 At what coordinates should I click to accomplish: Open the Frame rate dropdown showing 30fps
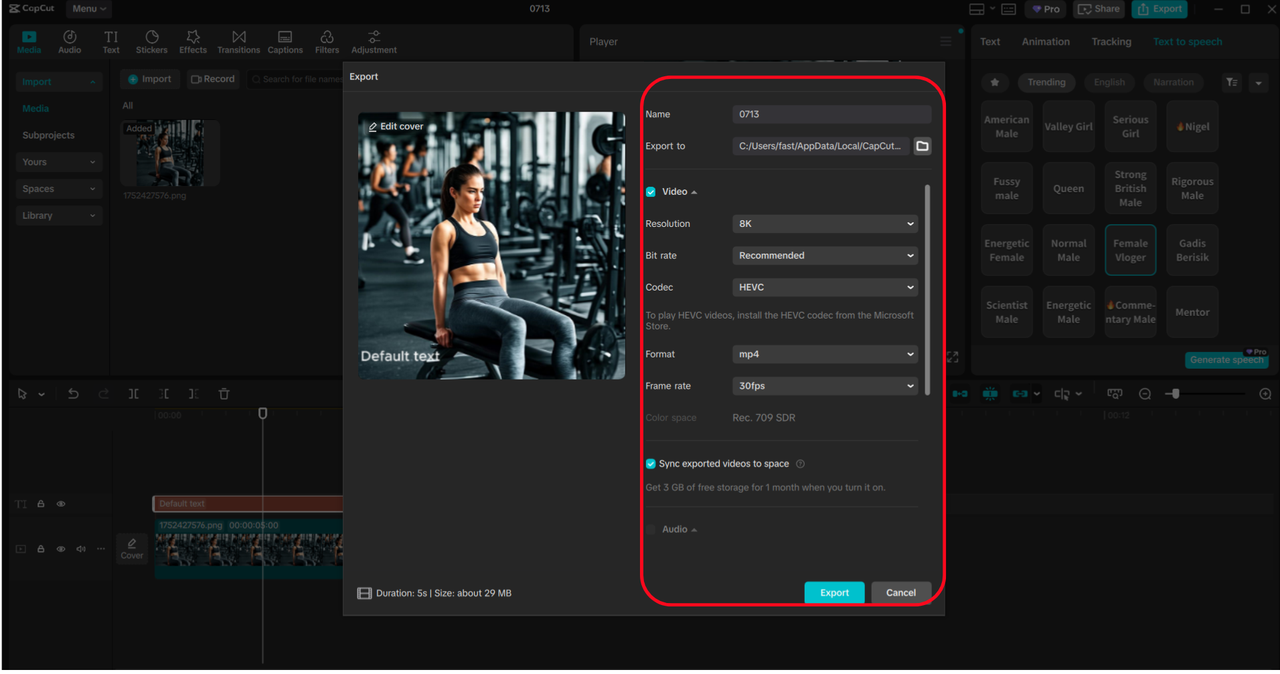pyautogui.click(x=825, y=386)
